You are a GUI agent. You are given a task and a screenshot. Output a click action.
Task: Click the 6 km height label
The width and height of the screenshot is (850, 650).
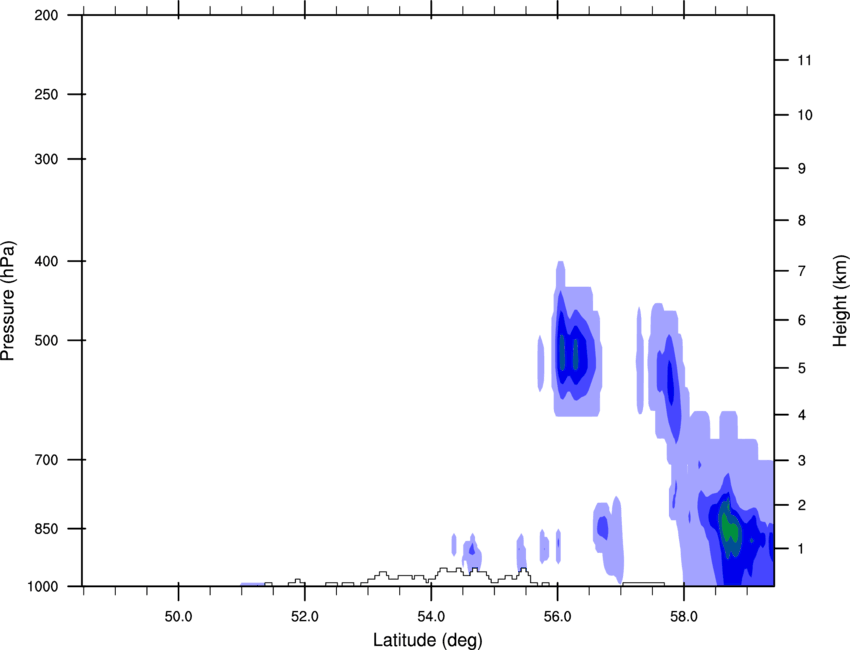[x=802, y=320]
